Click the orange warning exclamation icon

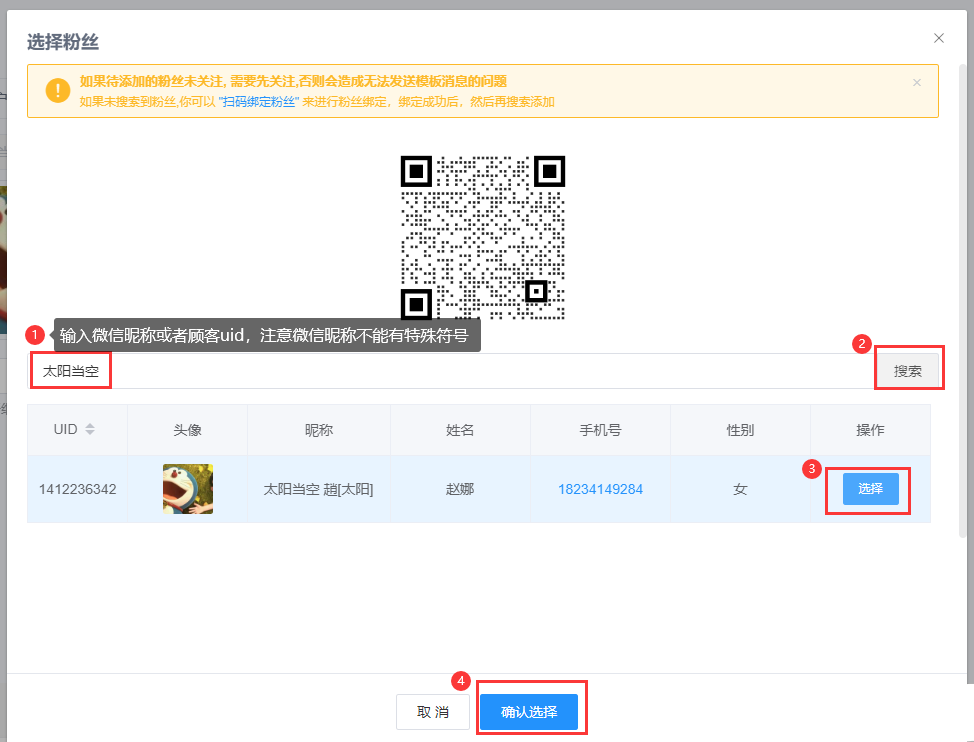[x=58, y=91]
